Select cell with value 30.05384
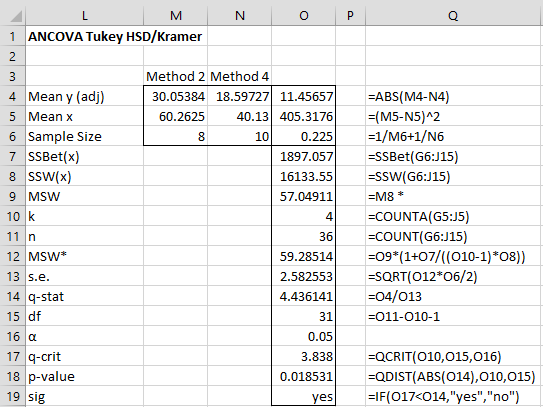Image resolution: width=543 pixels, height=407 pixels. (x=176, y=96)
